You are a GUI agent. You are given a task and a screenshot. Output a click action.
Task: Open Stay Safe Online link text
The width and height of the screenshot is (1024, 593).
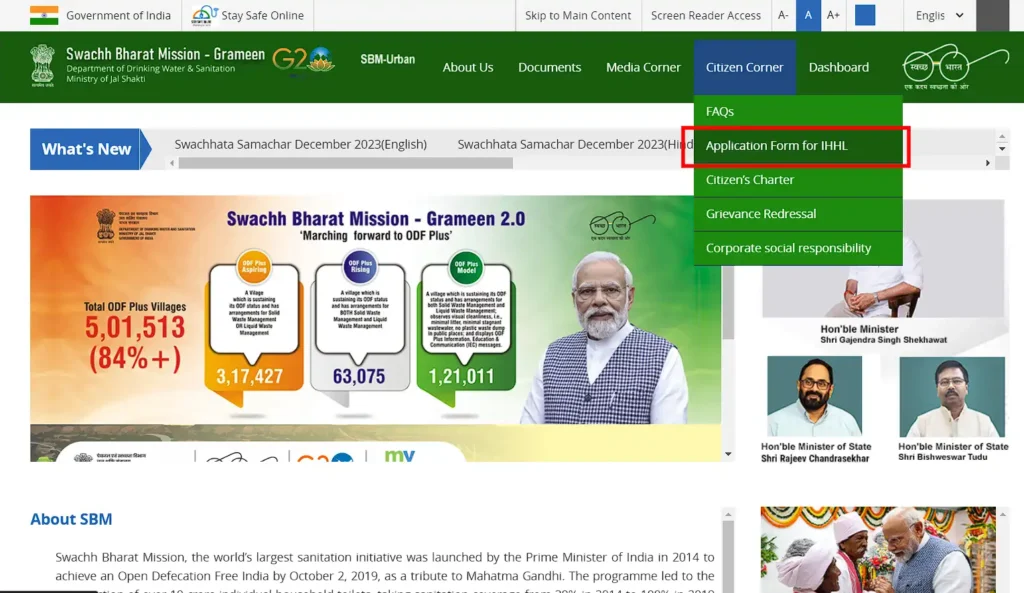(x=263, y=15)
